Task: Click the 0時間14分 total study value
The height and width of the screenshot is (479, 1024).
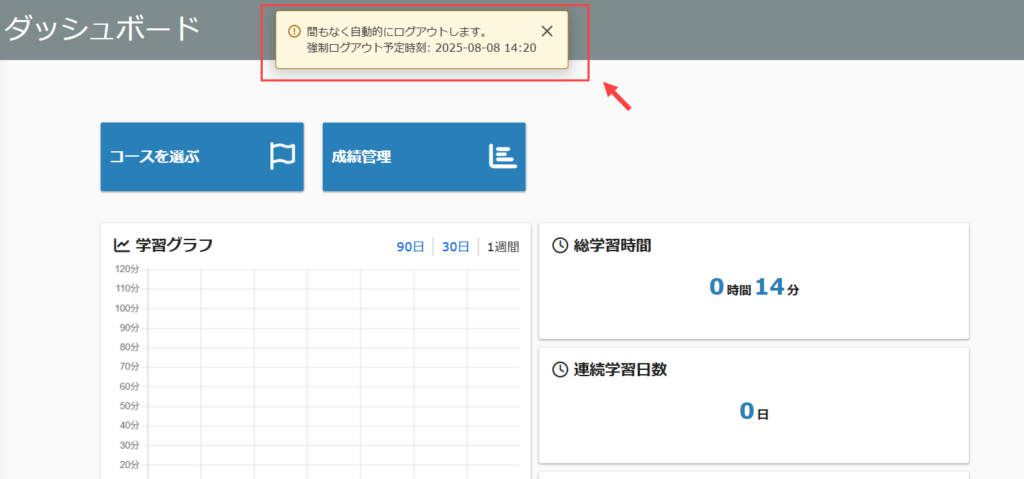Action: [x=754, y=288]
